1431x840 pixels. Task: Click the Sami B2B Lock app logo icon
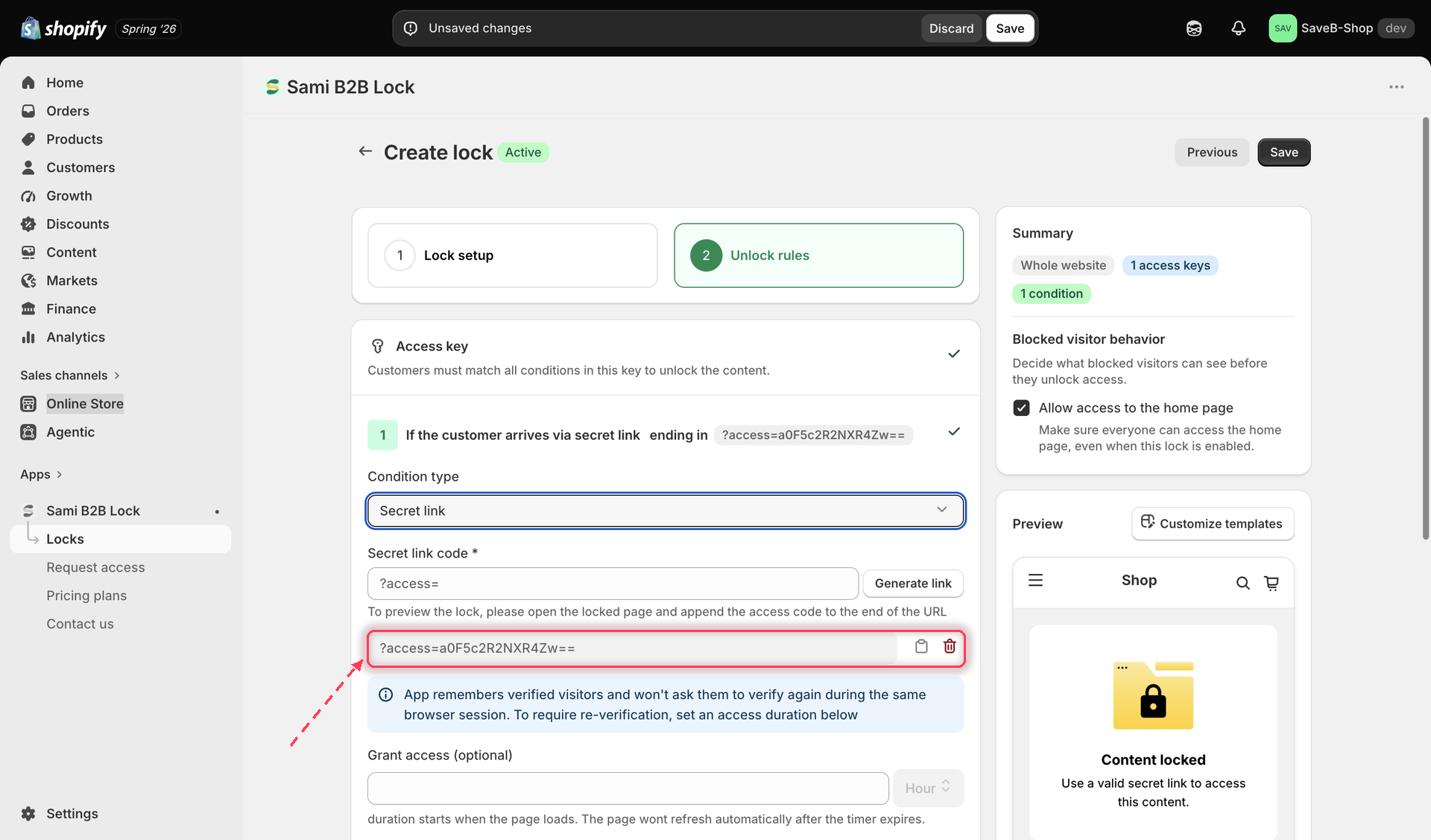(273, 87)
